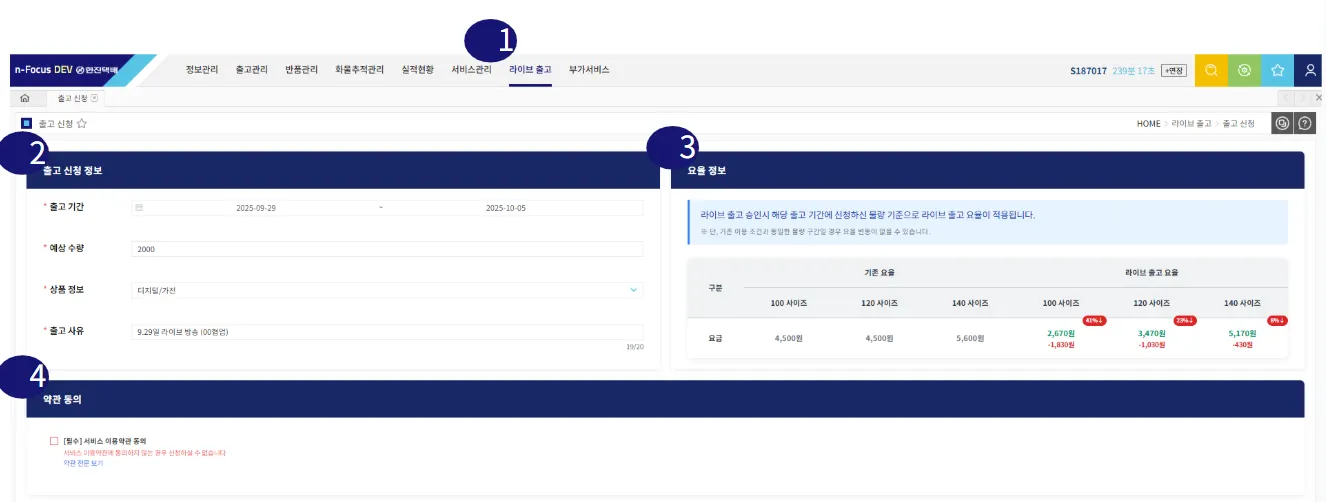
Task: Click the +연장 session extend button
Action: tap(1173, 71)
